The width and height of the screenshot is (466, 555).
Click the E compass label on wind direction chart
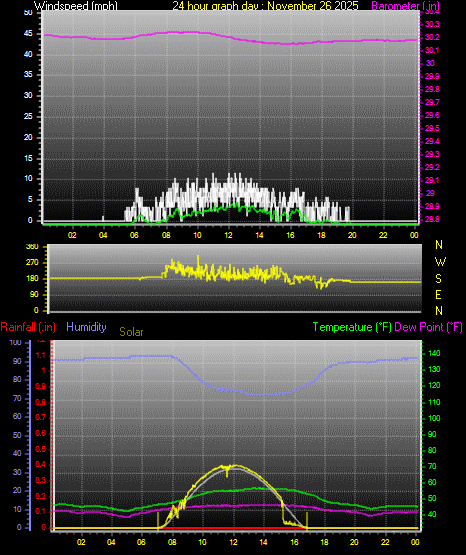[438, 295]
